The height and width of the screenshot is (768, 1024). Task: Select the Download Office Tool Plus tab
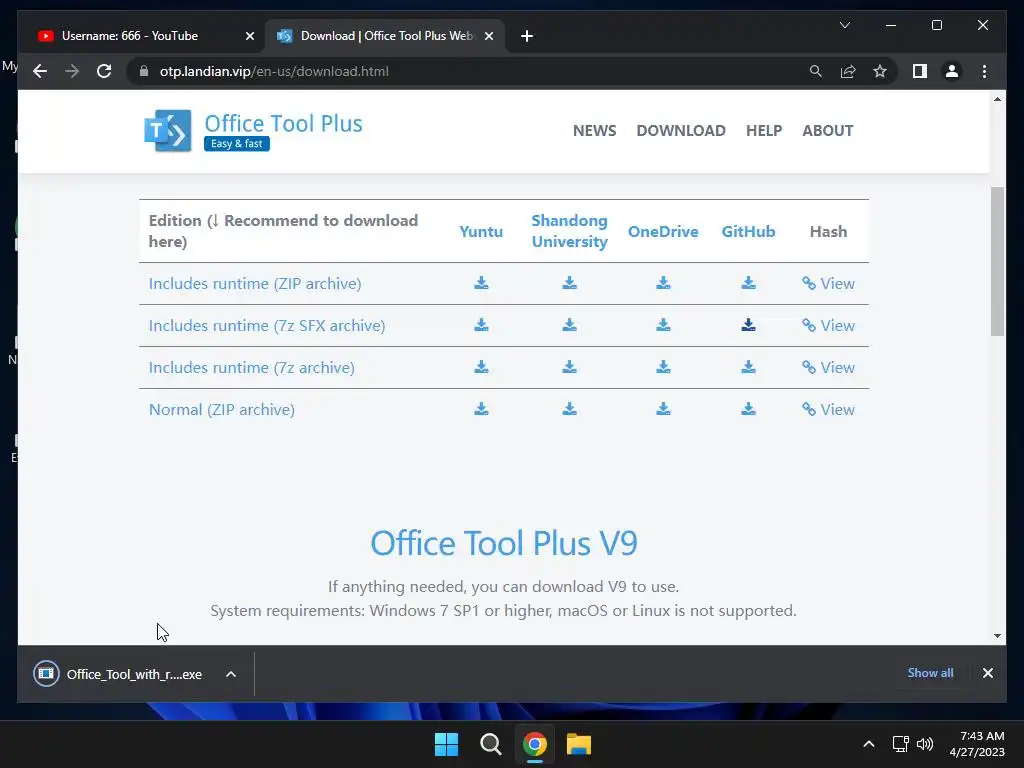387,36
